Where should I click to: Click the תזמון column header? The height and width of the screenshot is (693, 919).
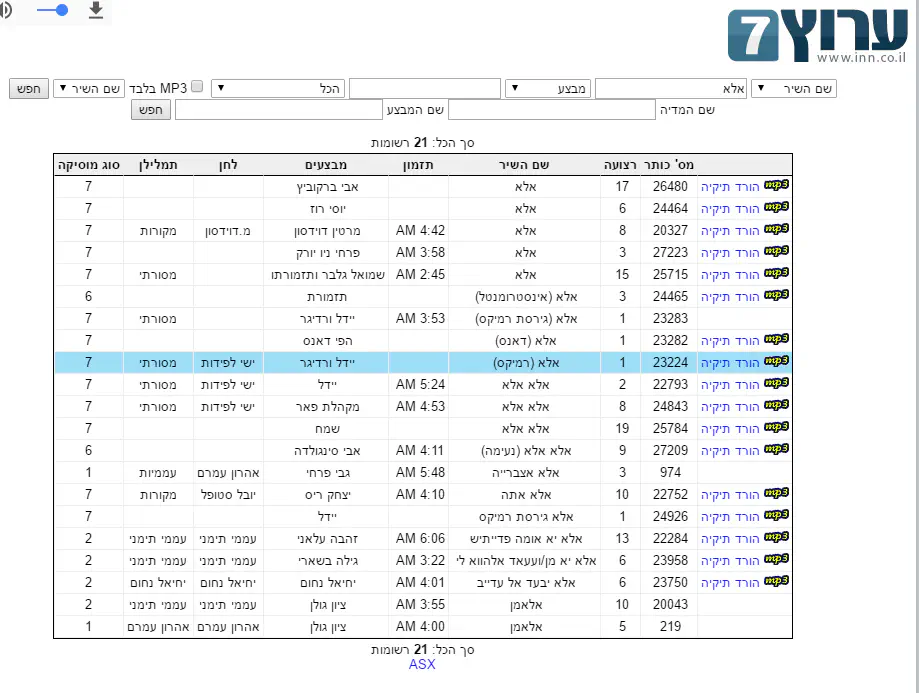(417, 164)
